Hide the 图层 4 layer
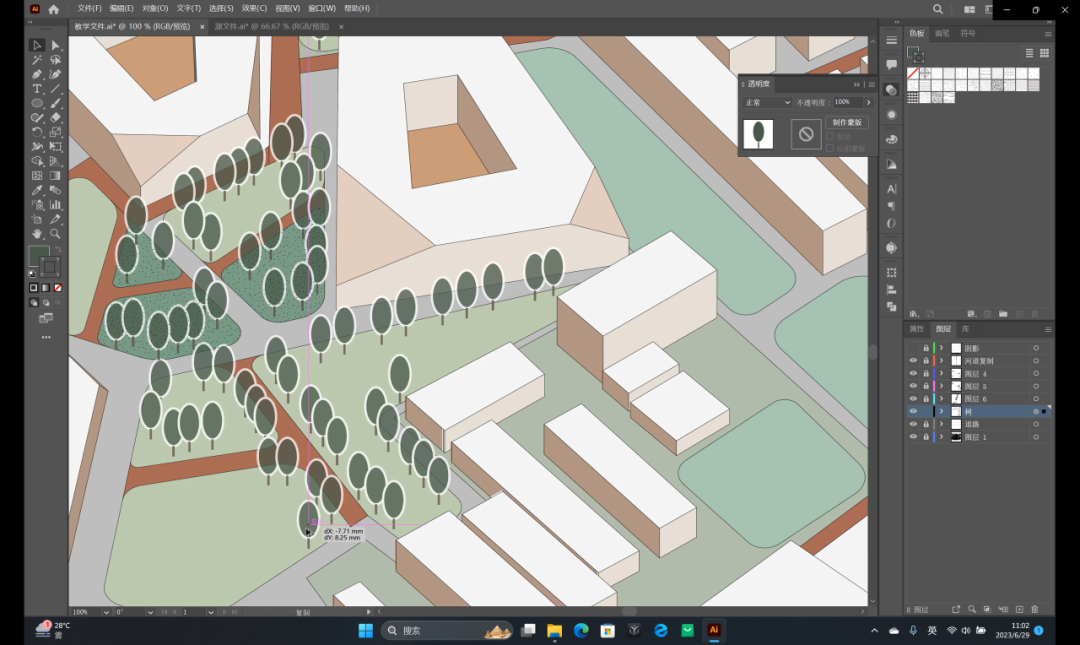The image size is (1080, 645). click(x=913, y=373)
